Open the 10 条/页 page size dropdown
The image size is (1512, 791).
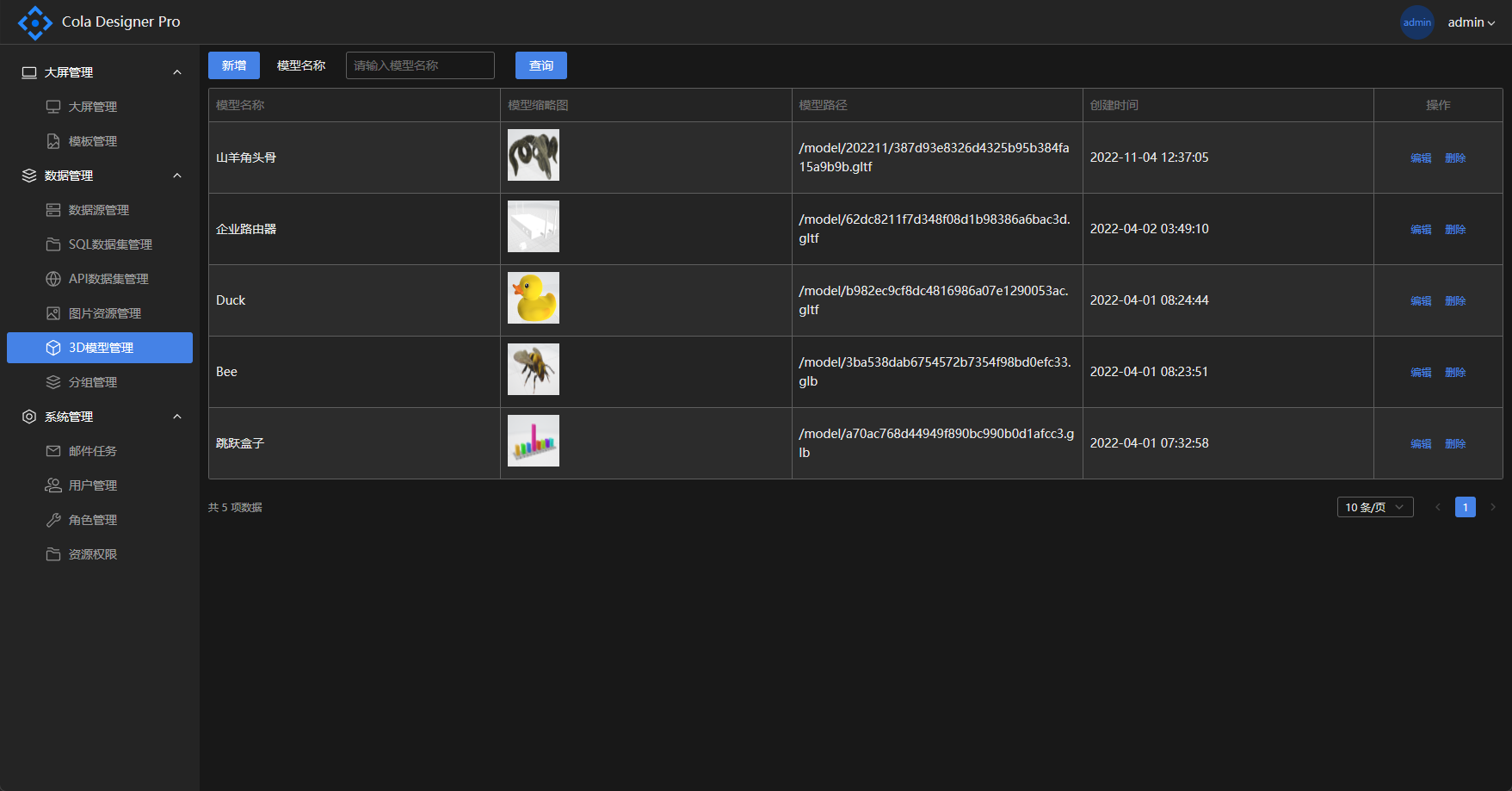tap(1374, 507)
